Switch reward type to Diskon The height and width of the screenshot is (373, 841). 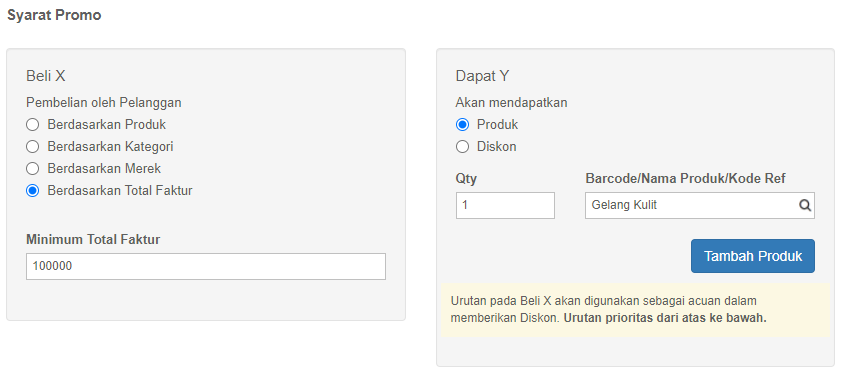(x=462, y=147)
